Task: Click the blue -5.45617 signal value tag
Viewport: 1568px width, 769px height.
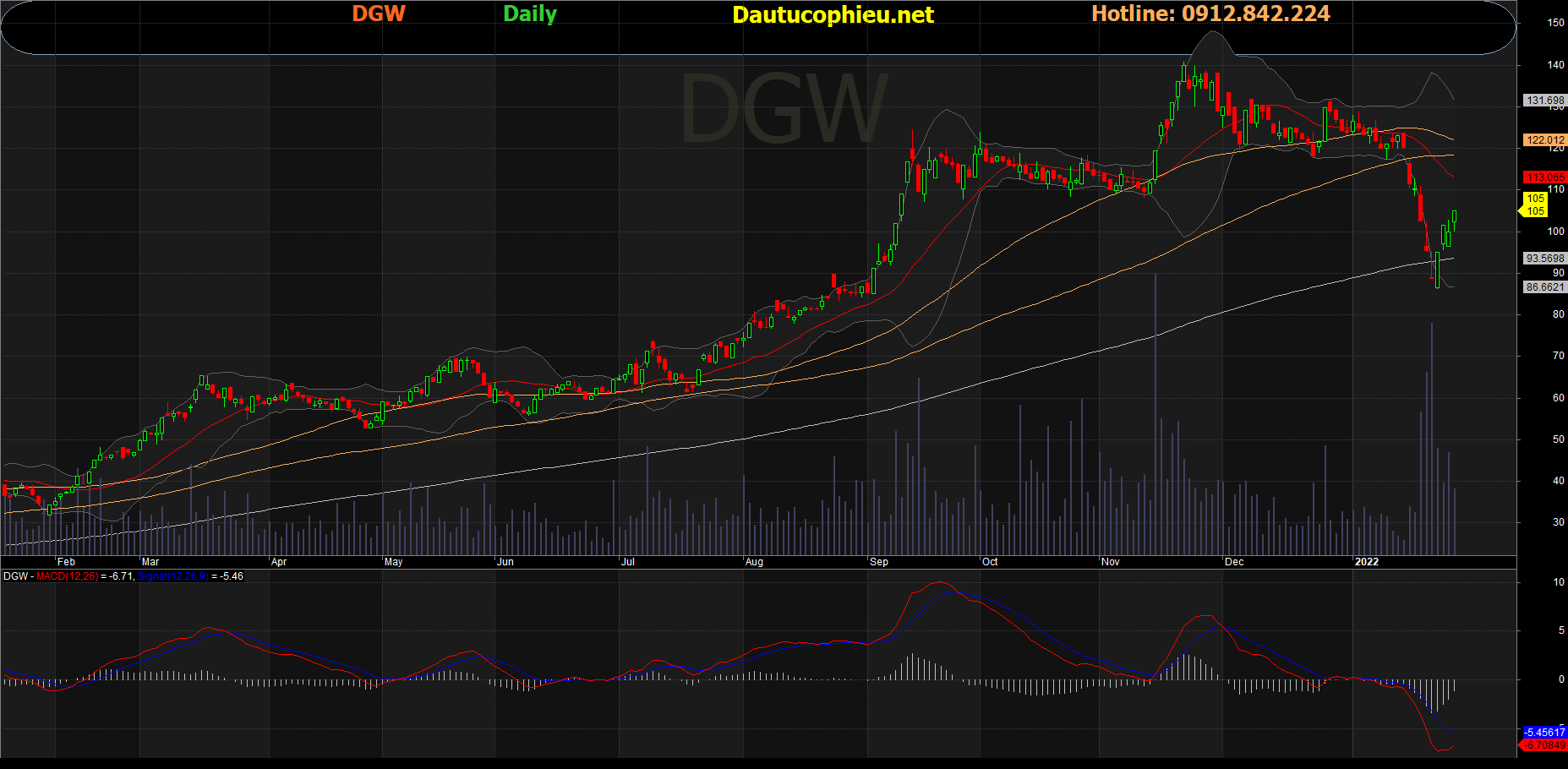Action: (1543, 733)
